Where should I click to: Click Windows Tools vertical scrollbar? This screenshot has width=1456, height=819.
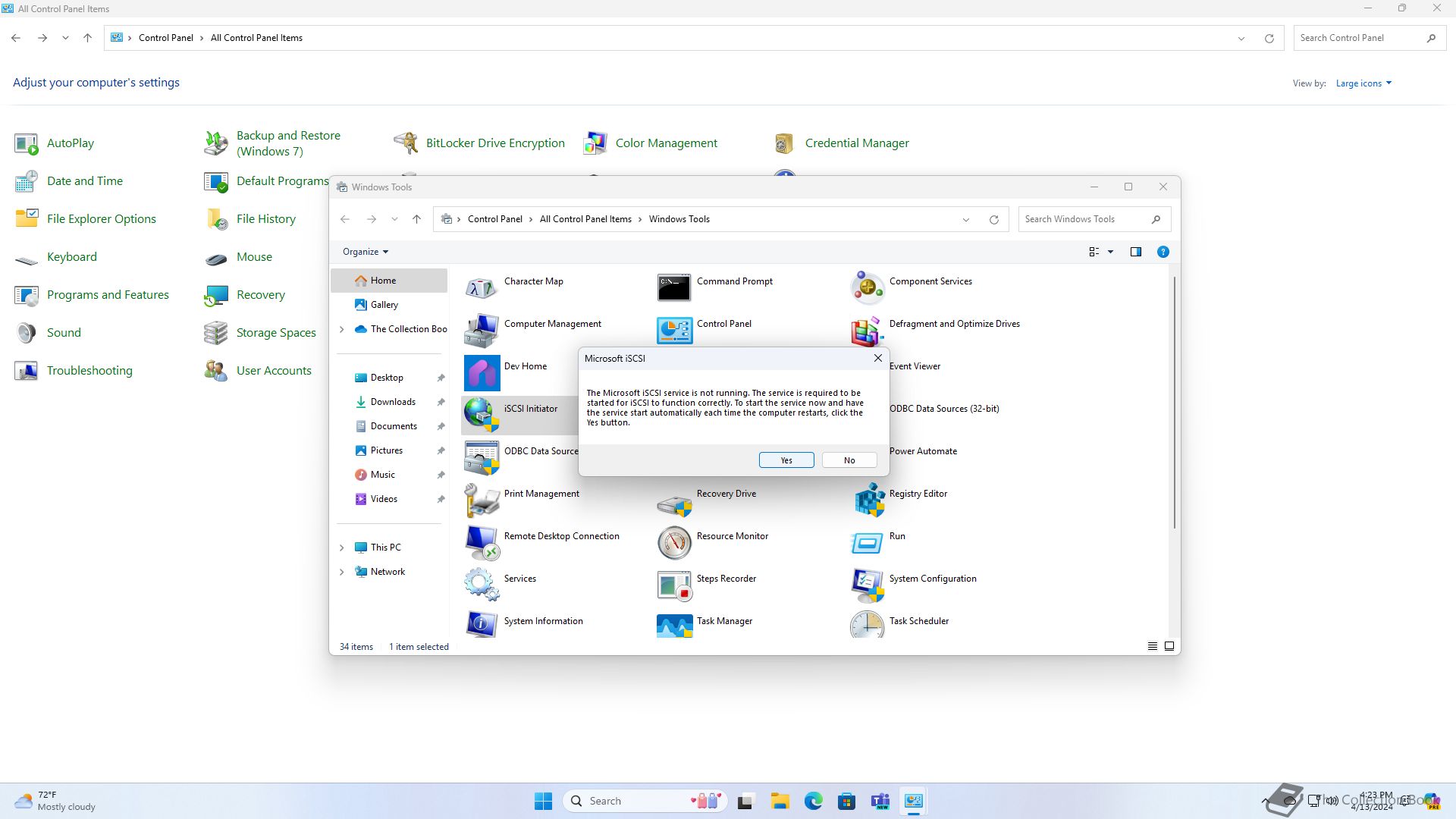pos(1174,403)
